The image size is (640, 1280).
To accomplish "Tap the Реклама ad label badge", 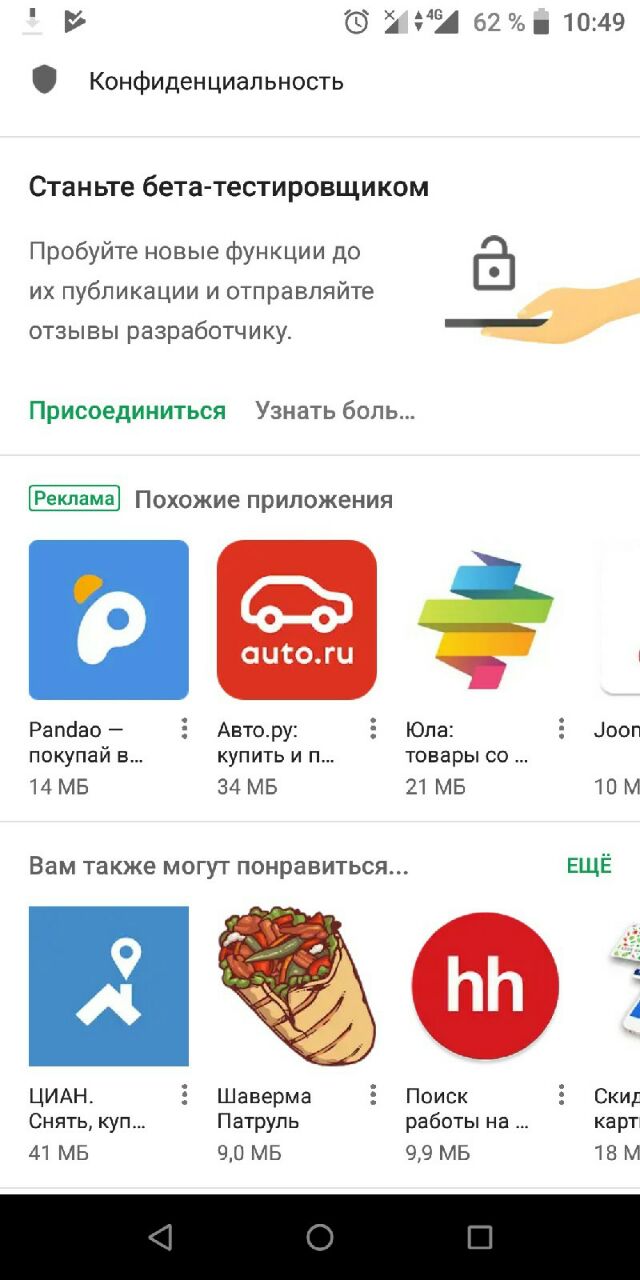I will coord(74,498).
